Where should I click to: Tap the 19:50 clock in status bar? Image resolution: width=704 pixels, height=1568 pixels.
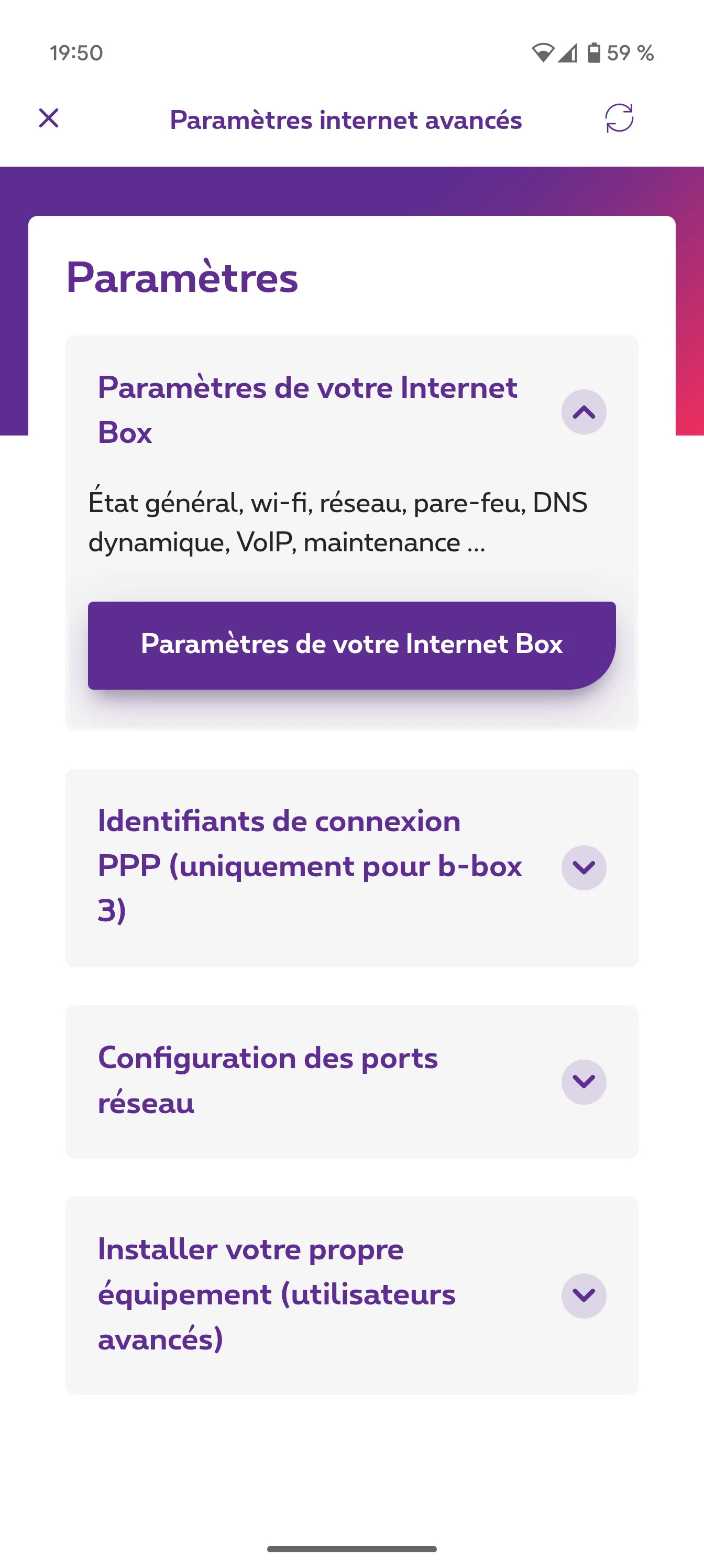pyautogui.click(x=76, y=53)
